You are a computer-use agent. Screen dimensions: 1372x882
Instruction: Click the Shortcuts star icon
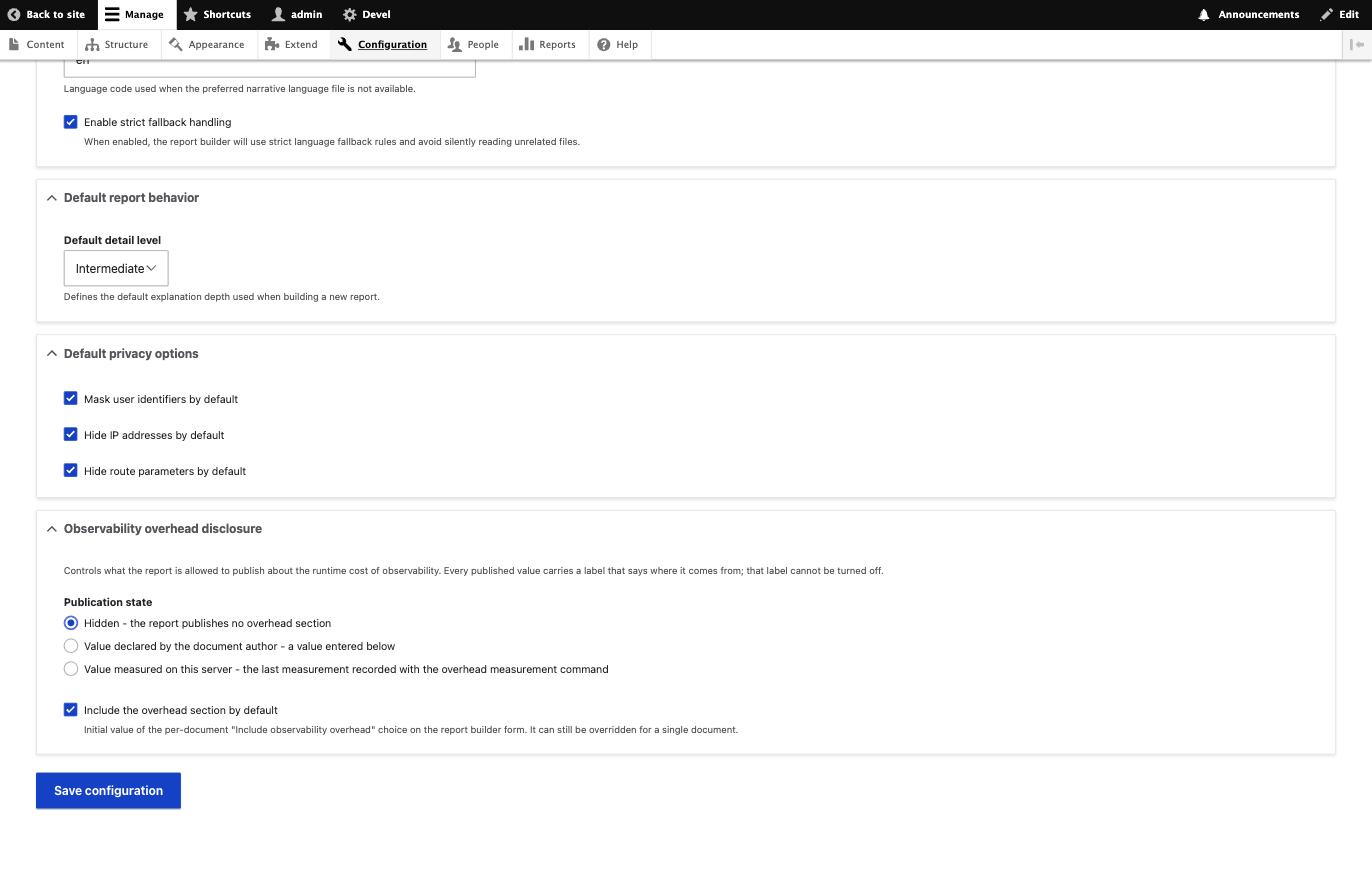pos(190,15)
